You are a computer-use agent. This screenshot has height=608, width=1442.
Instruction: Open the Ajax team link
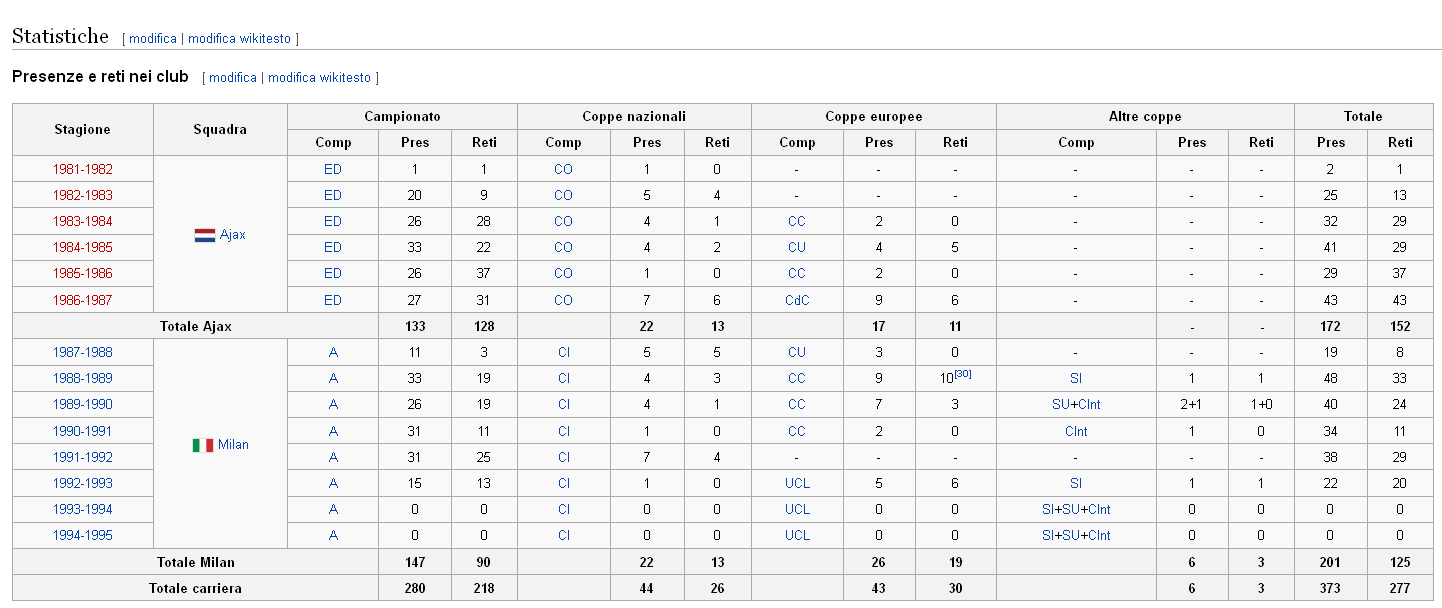[x=233, y=235]
